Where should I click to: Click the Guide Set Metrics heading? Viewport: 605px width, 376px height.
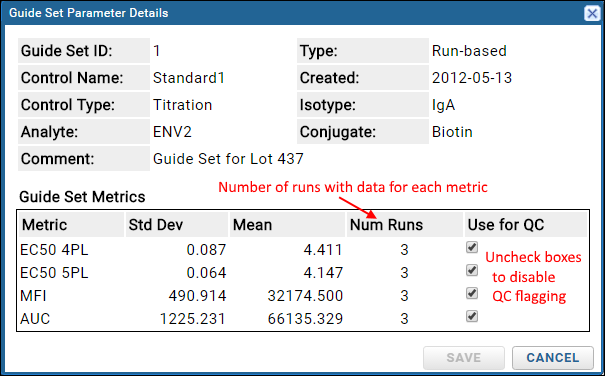click(x=82, y=197)
